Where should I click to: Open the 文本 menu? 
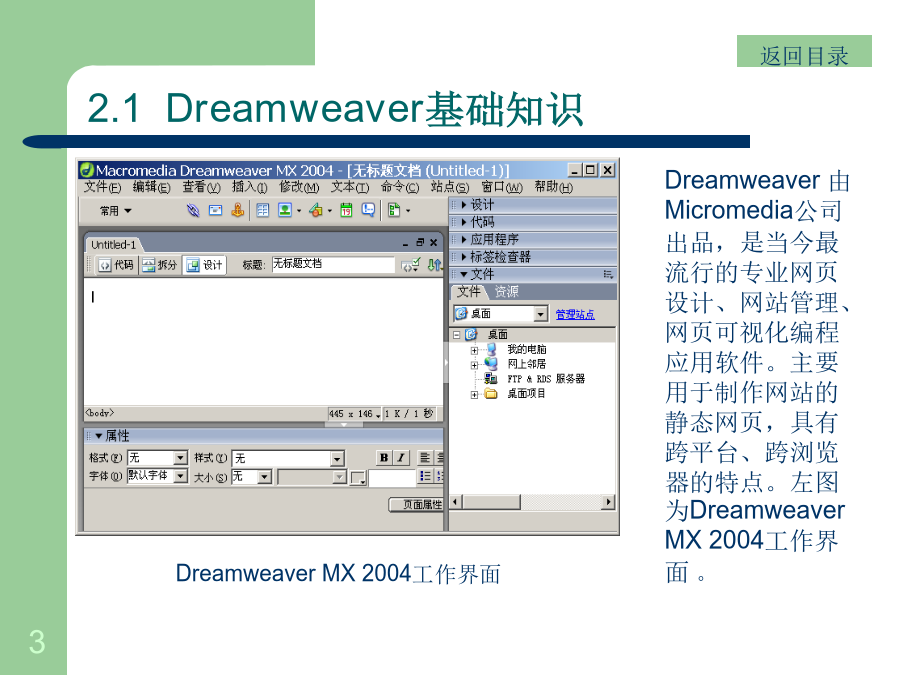click(x=350, y=187)
